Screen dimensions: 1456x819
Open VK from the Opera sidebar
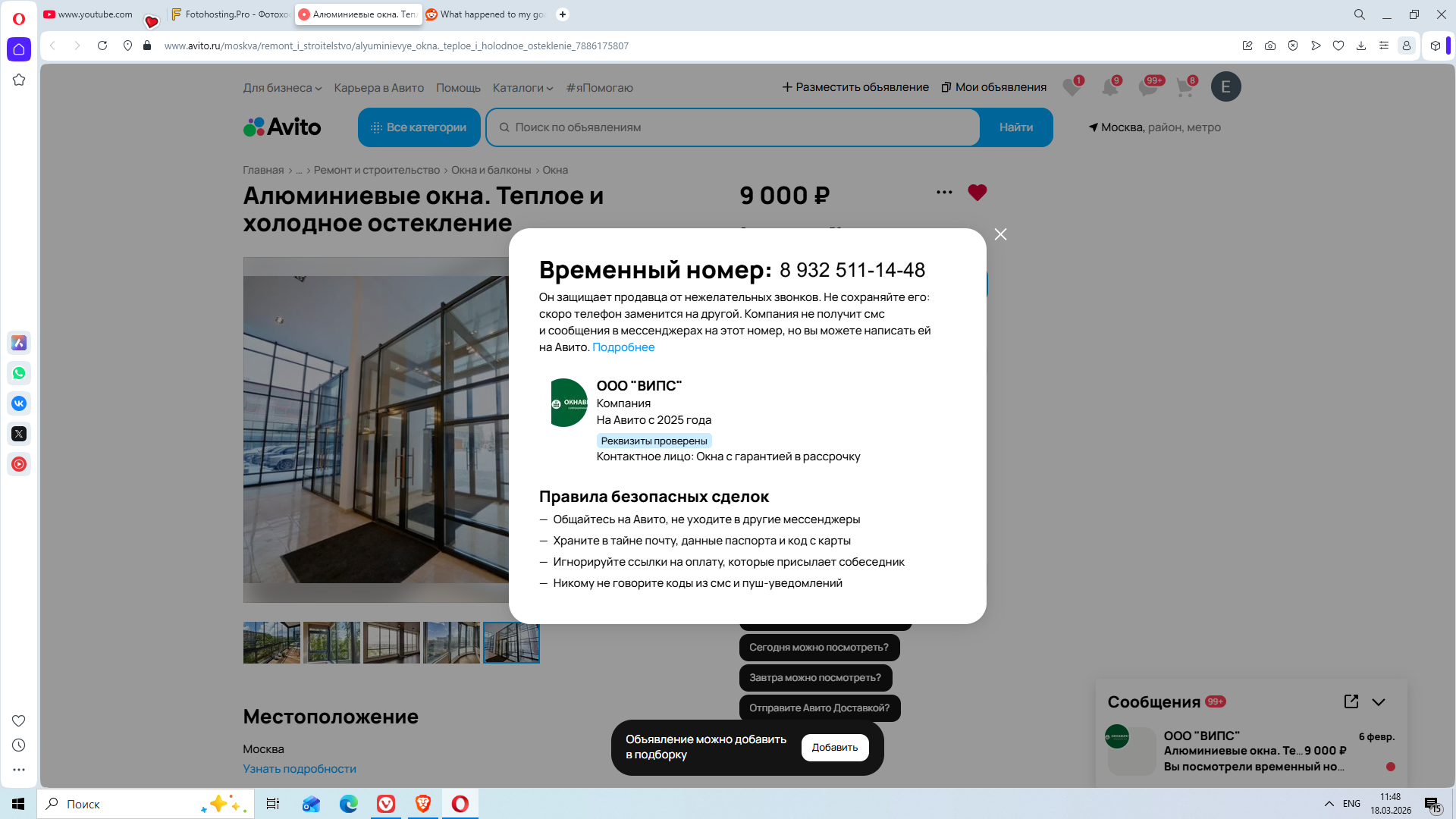[x=19, y=403]
